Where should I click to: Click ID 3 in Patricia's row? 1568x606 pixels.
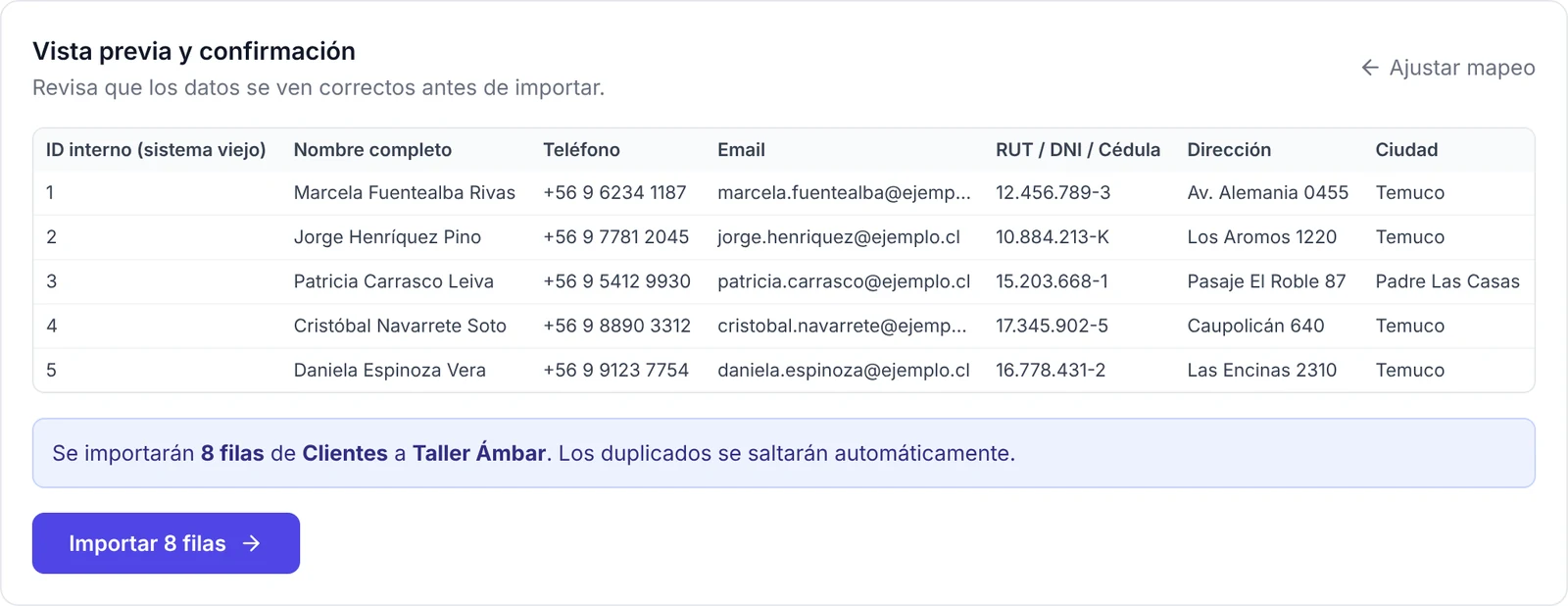coord(51,281)
